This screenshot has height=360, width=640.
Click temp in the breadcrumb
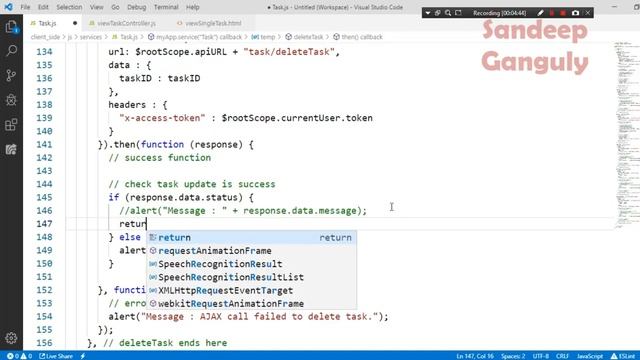pos(263,37)
